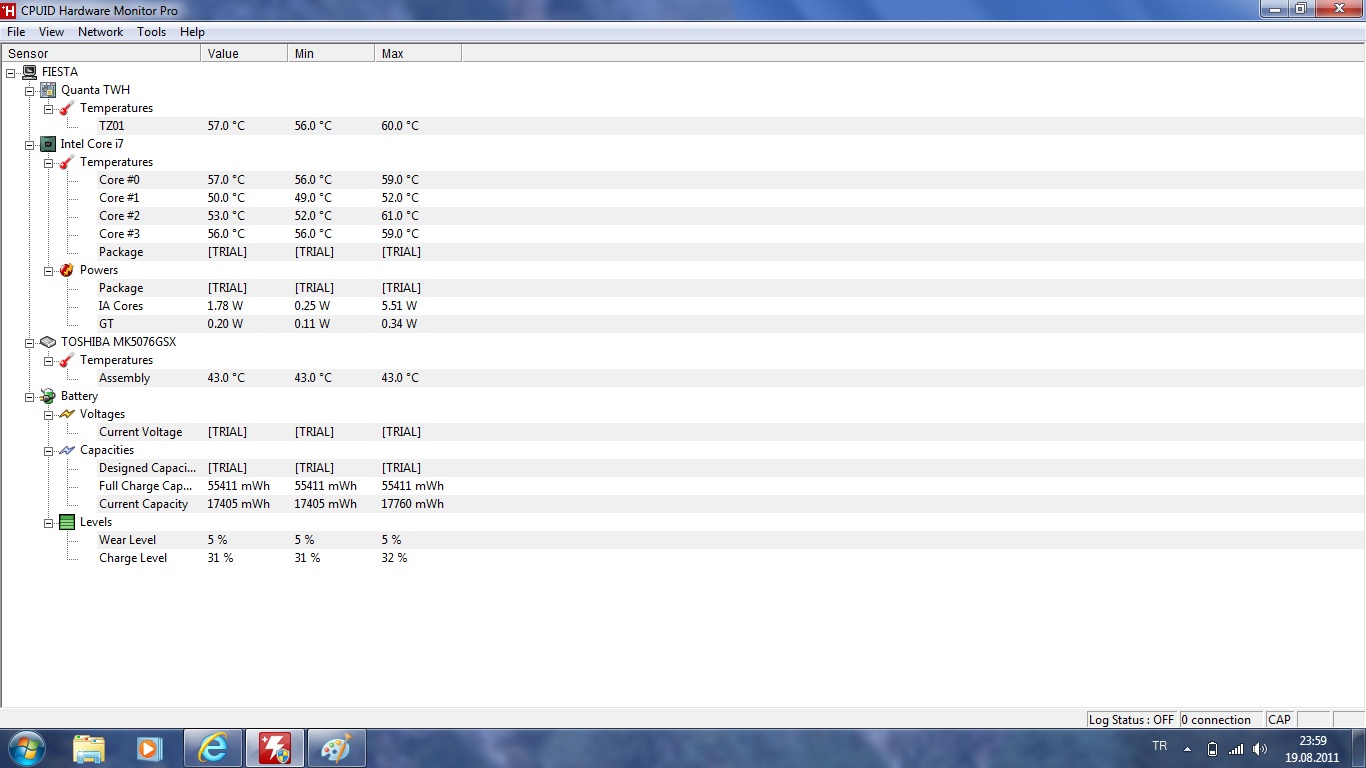Screen dimensions: 1366x768
Task: Collapse the Voltages branch
Action: pyautogui.click(x=49, y=414)
